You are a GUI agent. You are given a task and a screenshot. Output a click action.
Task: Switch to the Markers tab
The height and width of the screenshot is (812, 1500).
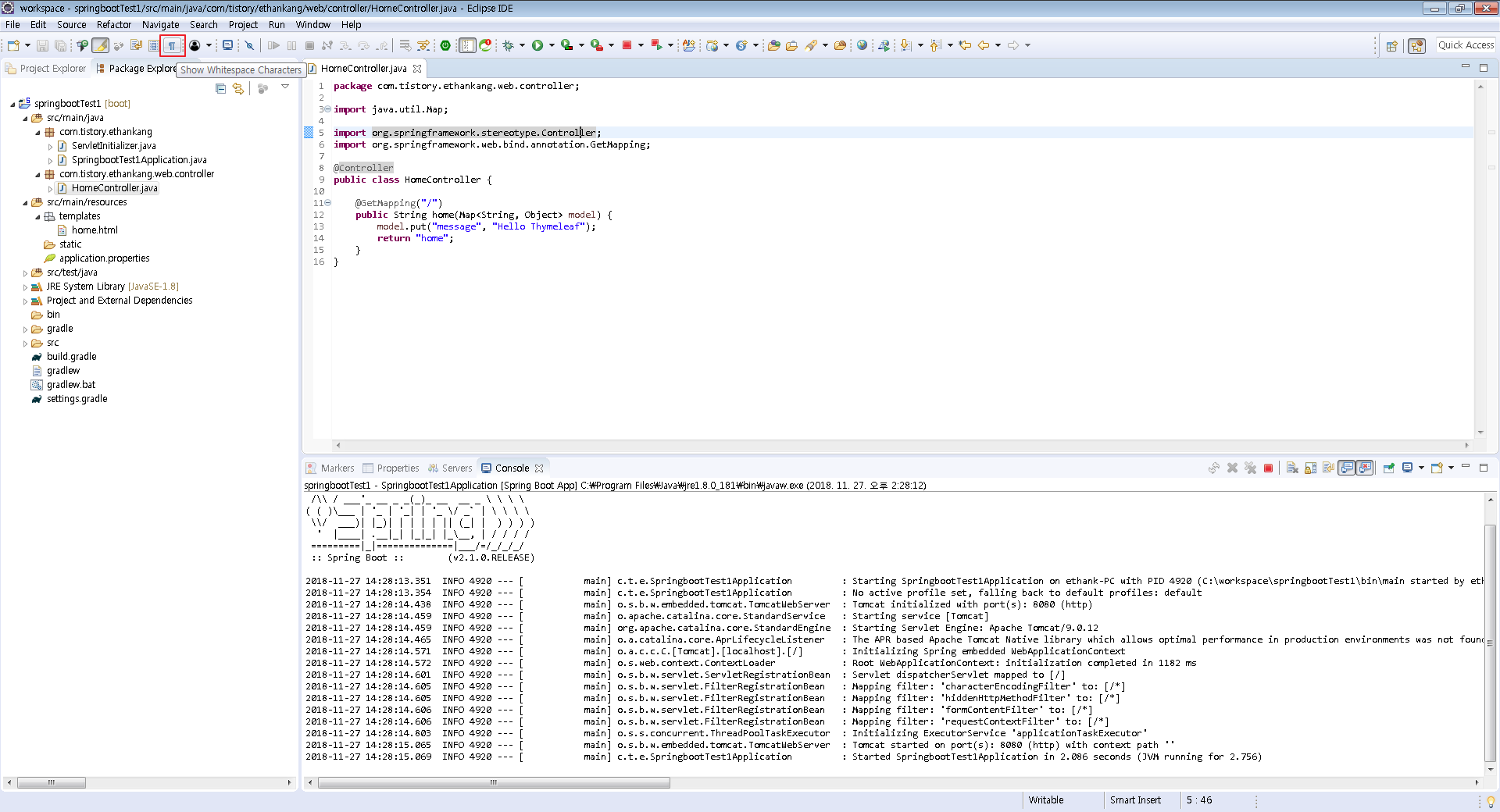point(330,468)
